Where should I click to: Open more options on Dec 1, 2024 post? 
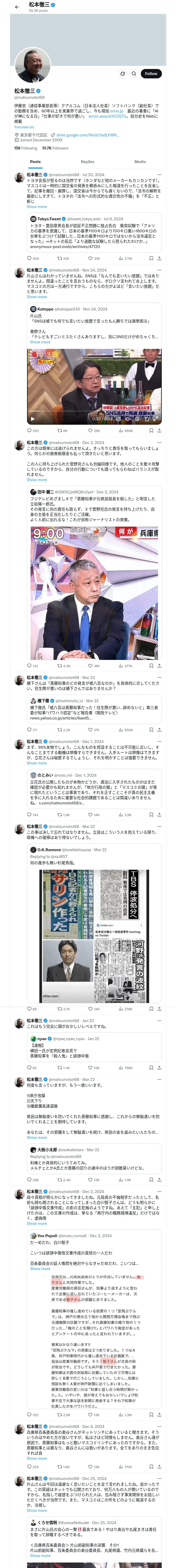tap(159, 741)
